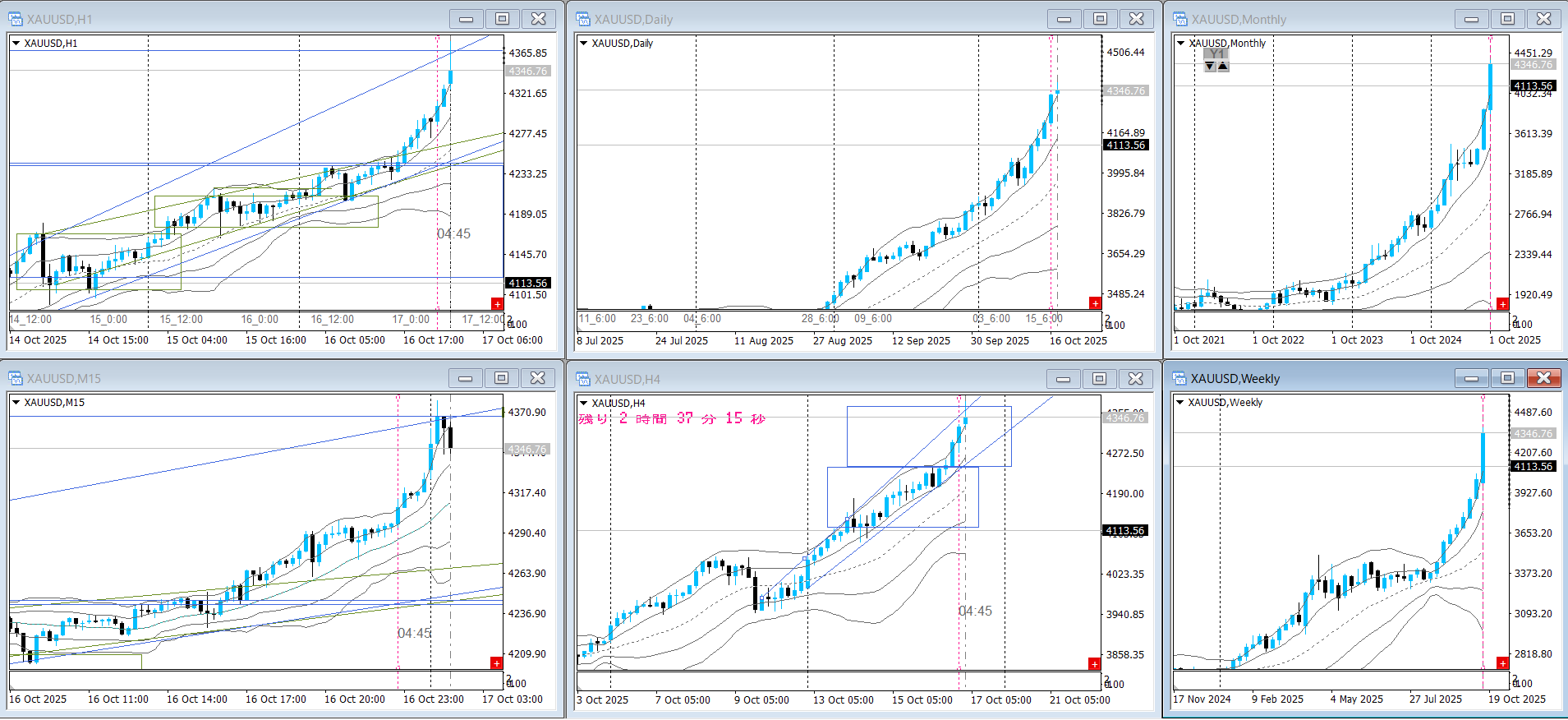Click the red plus icon in Weekly chart
The height and width of the screenshot is (720, 1568).
1502,663
